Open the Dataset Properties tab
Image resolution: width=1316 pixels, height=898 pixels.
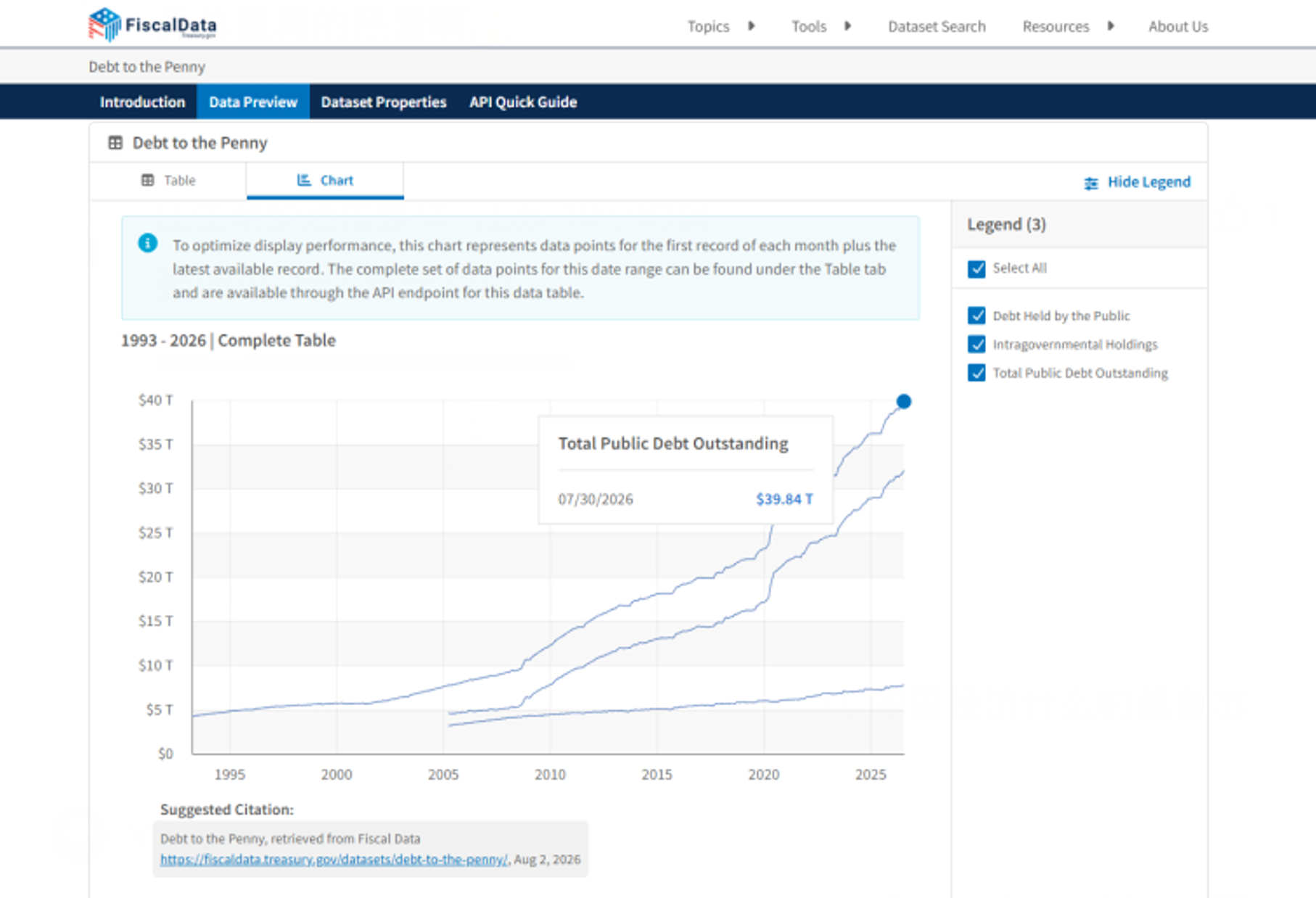coord(383,102)
